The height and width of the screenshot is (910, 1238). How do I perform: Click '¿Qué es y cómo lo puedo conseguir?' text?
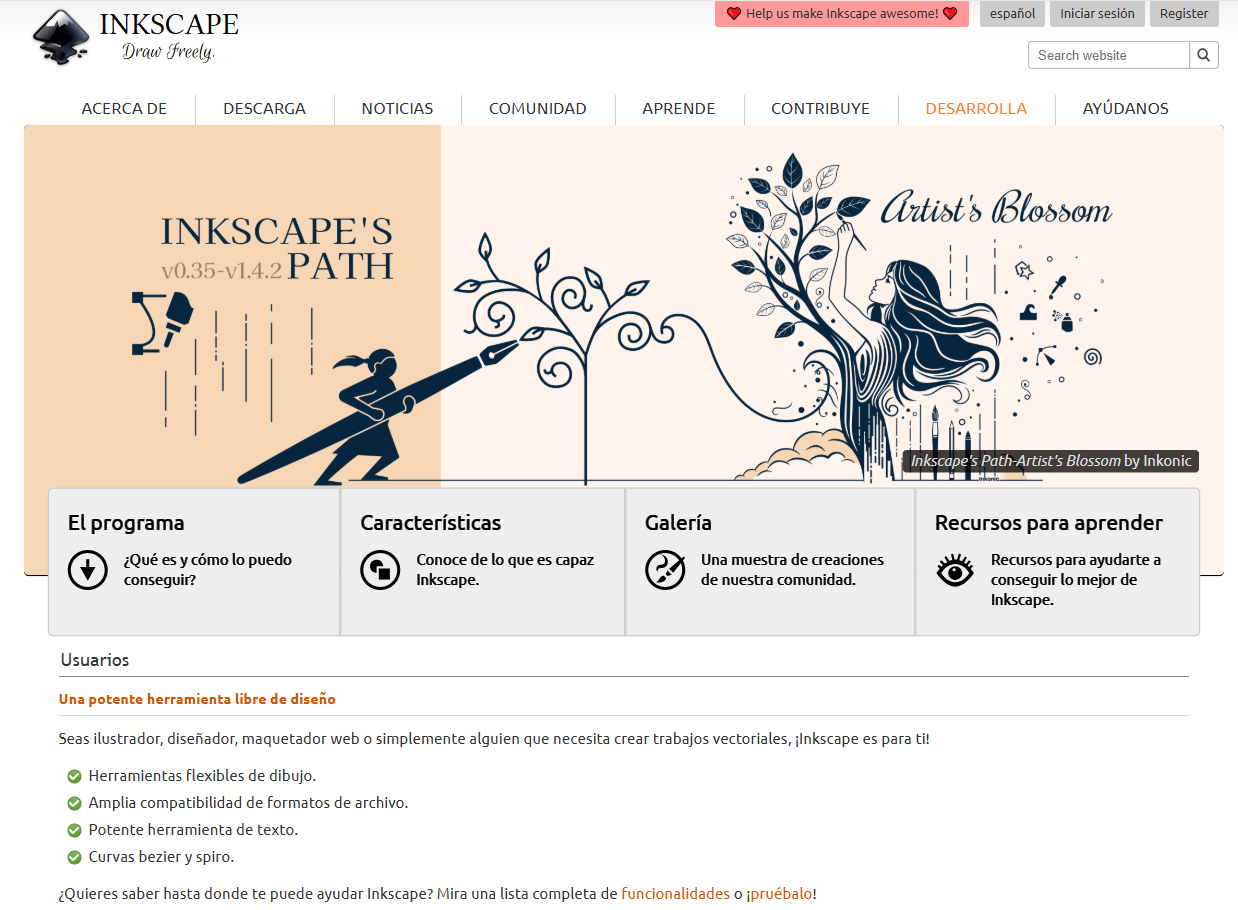pyautogui.click(x=208, y=569)
